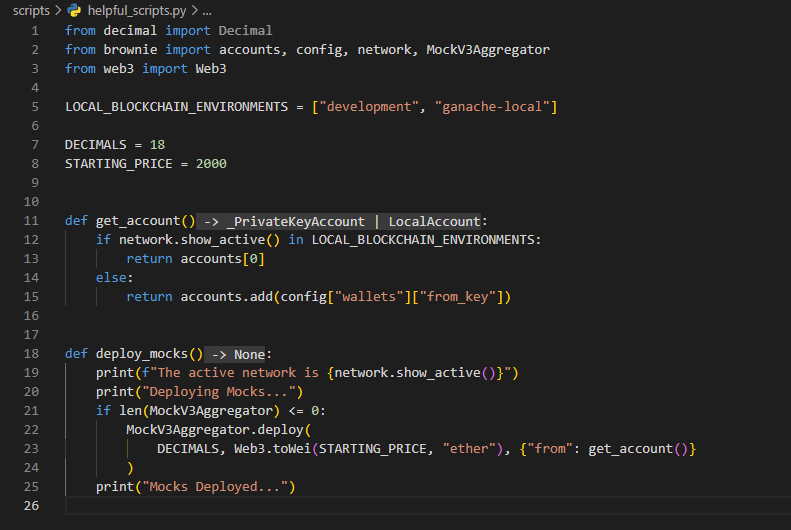This screenshot has width=791, height=530.
Task: Click LOCAL_BLOCKCHAIN_ENVIRONMENTS variable on line 5
Action: (176, 107)
